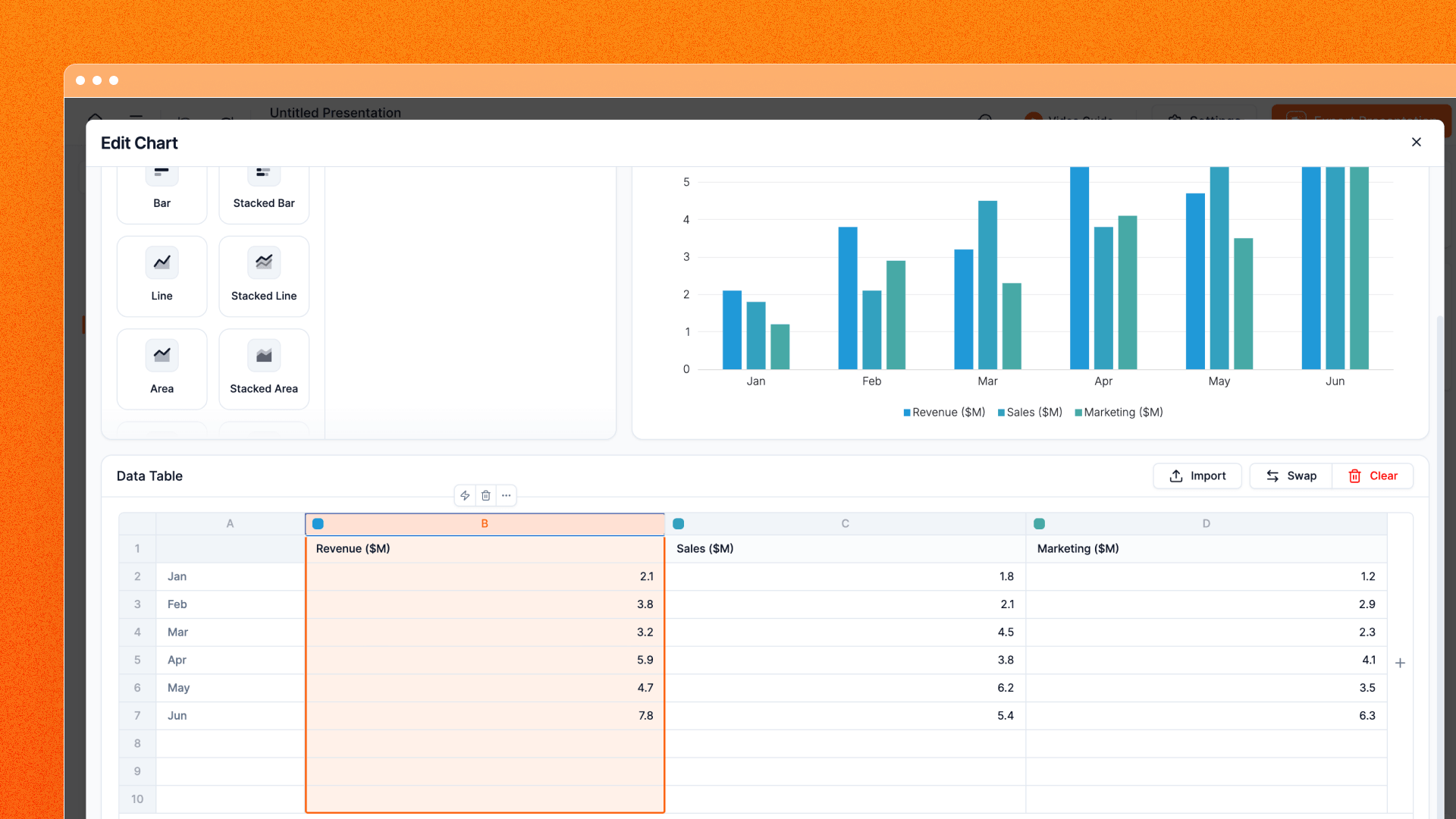Change column D series color swatch

pos(1040,524)
